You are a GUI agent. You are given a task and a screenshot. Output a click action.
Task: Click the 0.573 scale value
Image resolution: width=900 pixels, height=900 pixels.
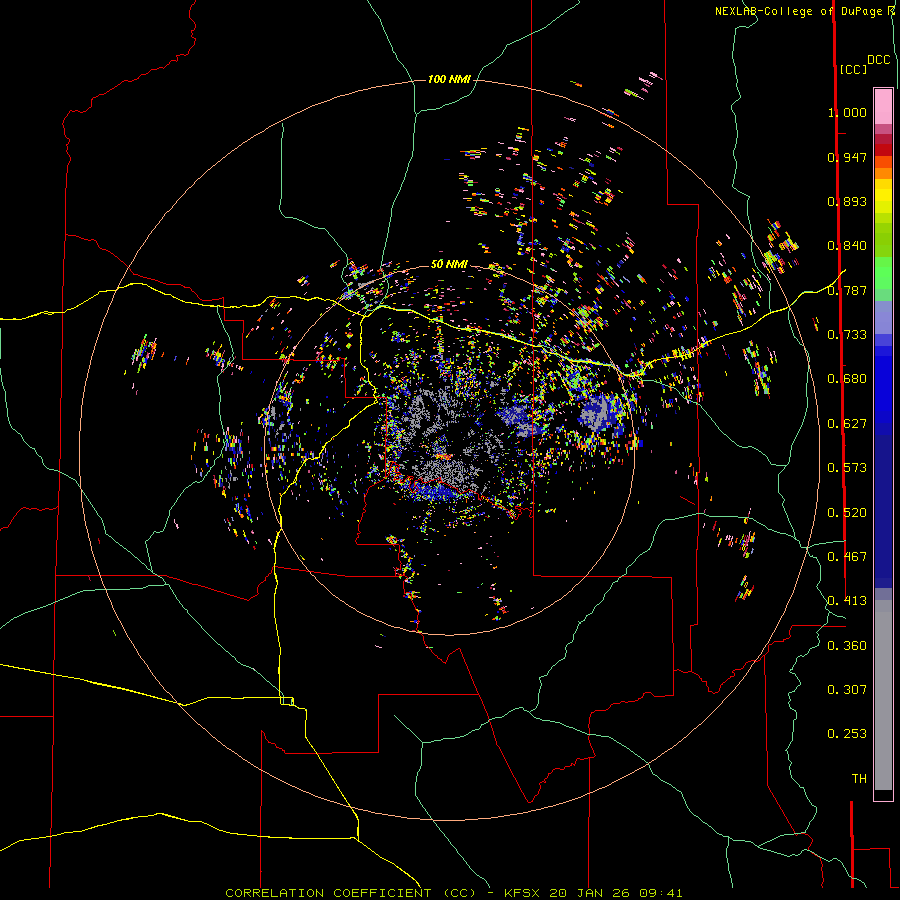(847, 468)
